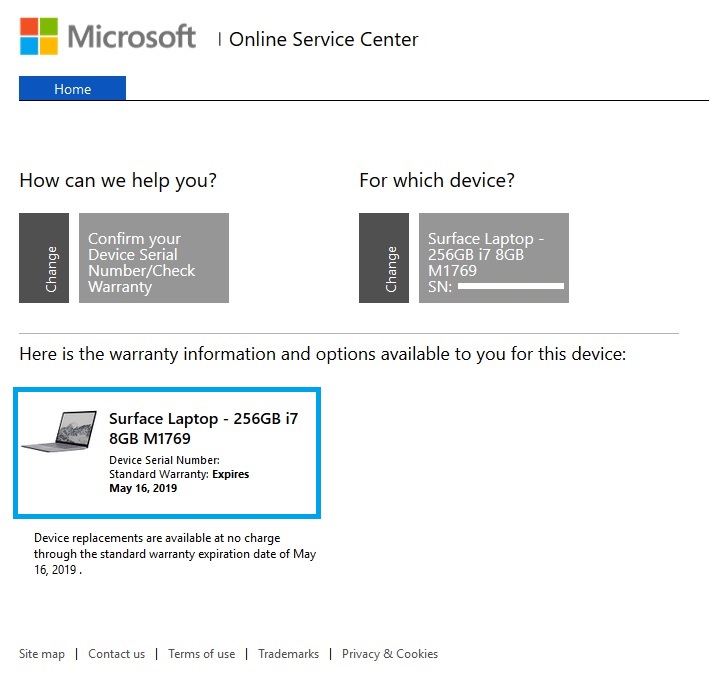This screenshot has height=697, width=709.
Task: Click the 'How can we help you?' heading
Action: (118, 180)
